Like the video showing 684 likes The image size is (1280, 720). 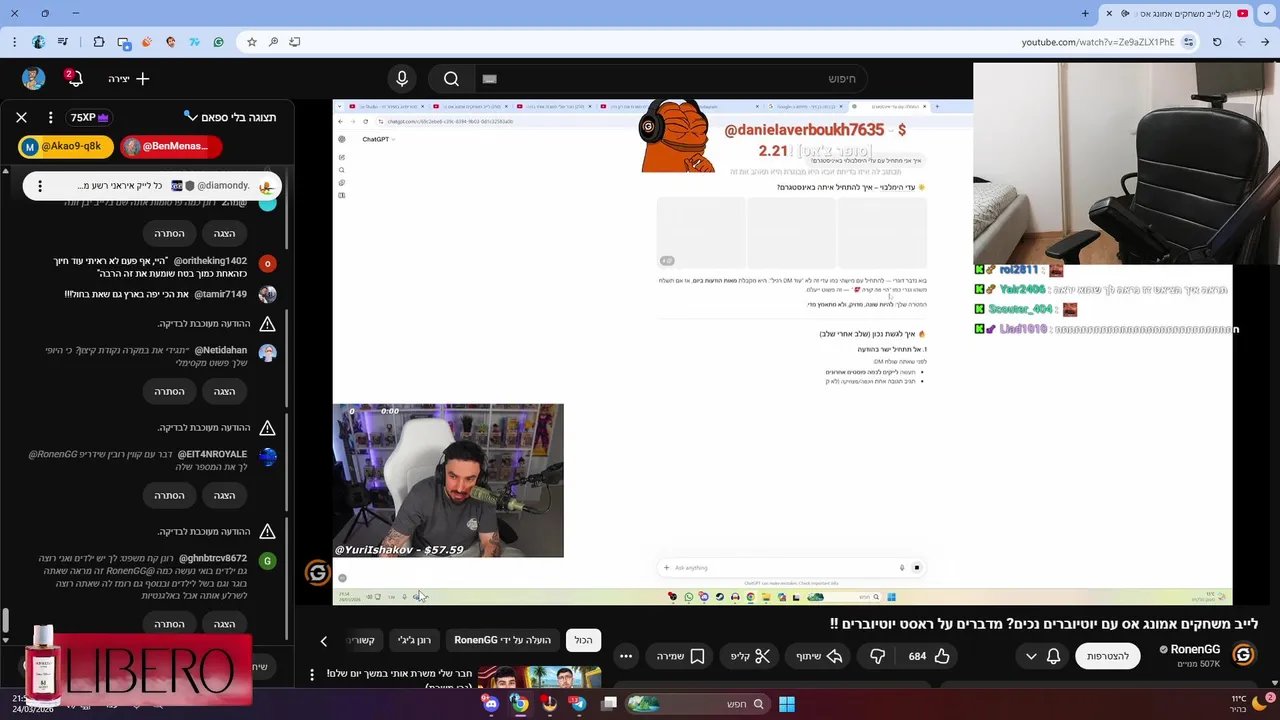click(x=929, y=656)
